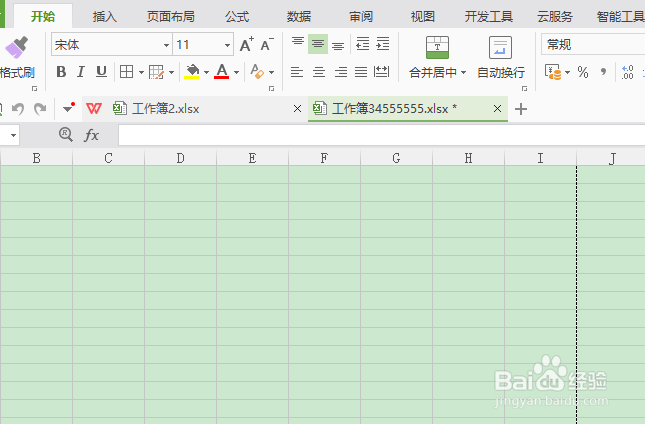Activate the Format Painter brush
This screenshot has width=645, height=424.
pyautogui.click(x=17, y=58)
